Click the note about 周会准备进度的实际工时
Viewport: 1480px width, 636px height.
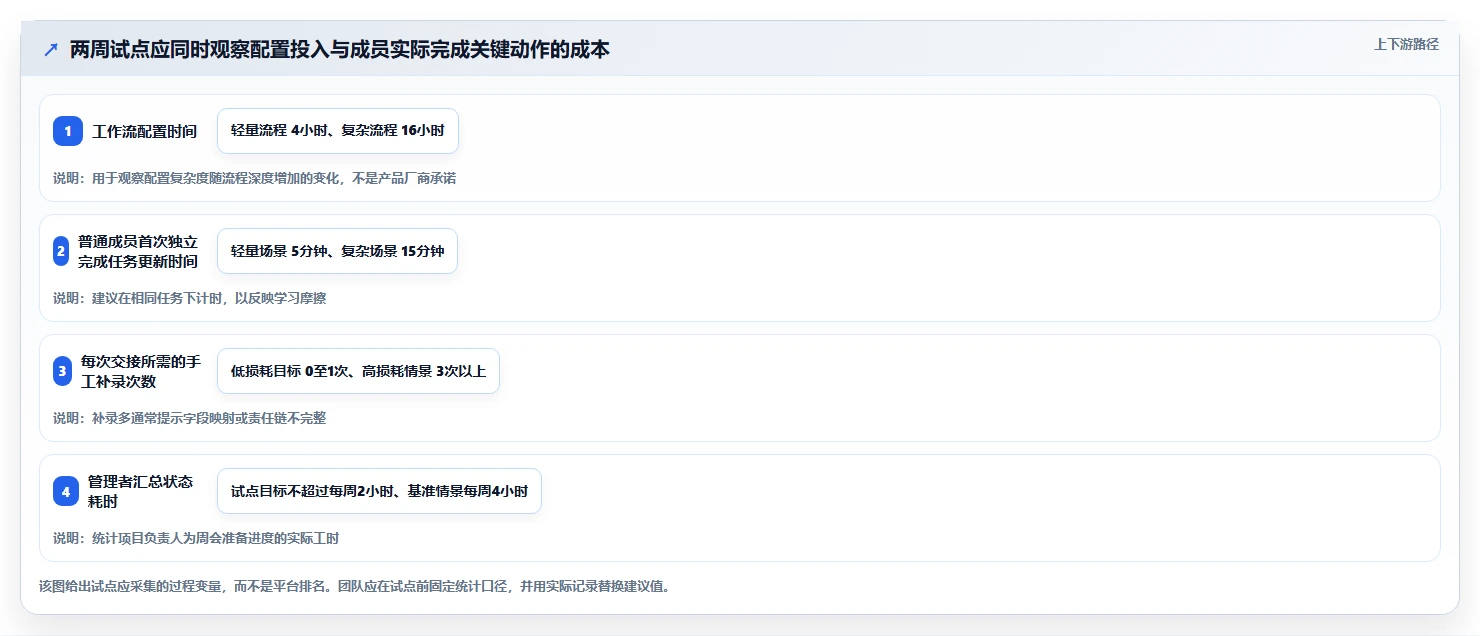[196, 538]
